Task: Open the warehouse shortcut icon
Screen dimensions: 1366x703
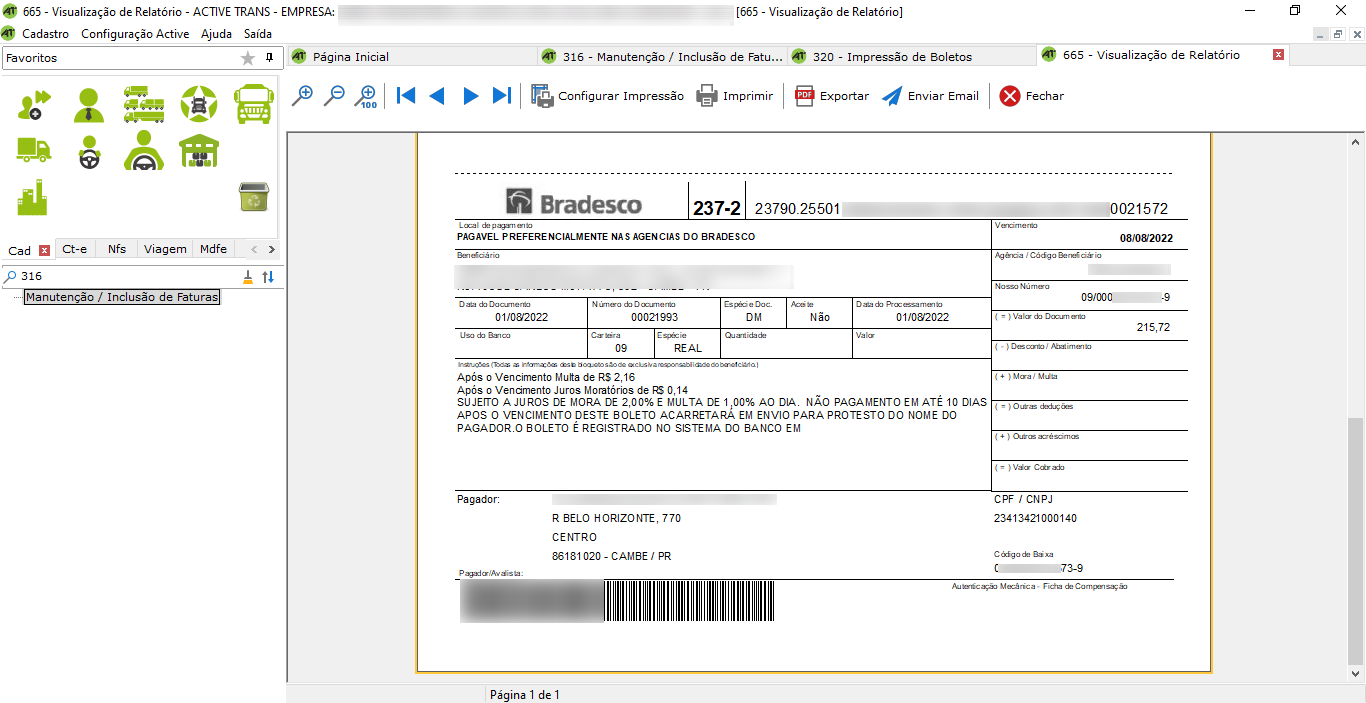Action: [199, 151]
